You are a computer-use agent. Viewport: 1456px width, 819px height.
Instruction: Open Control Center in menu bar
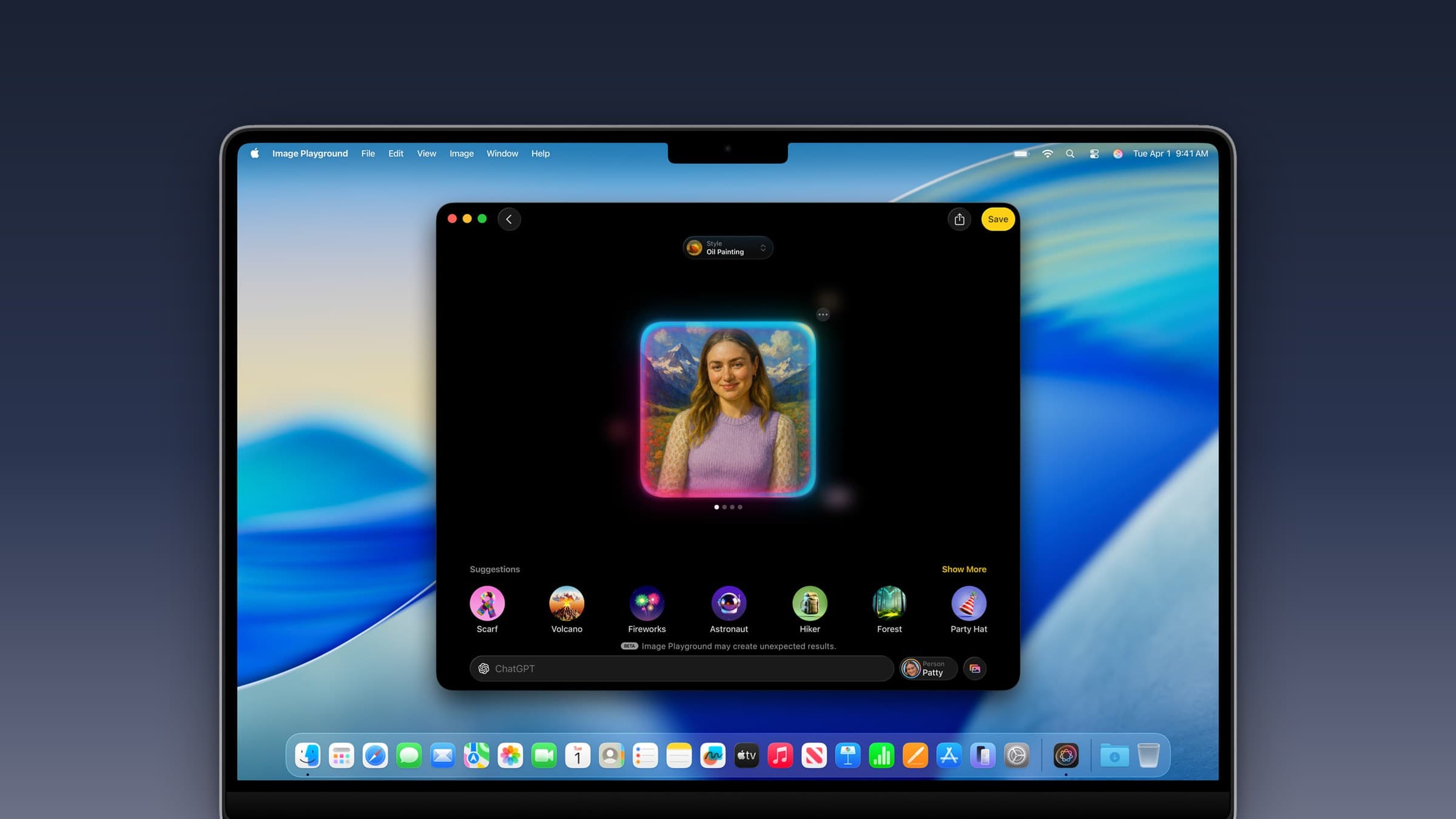point(1094,153)
